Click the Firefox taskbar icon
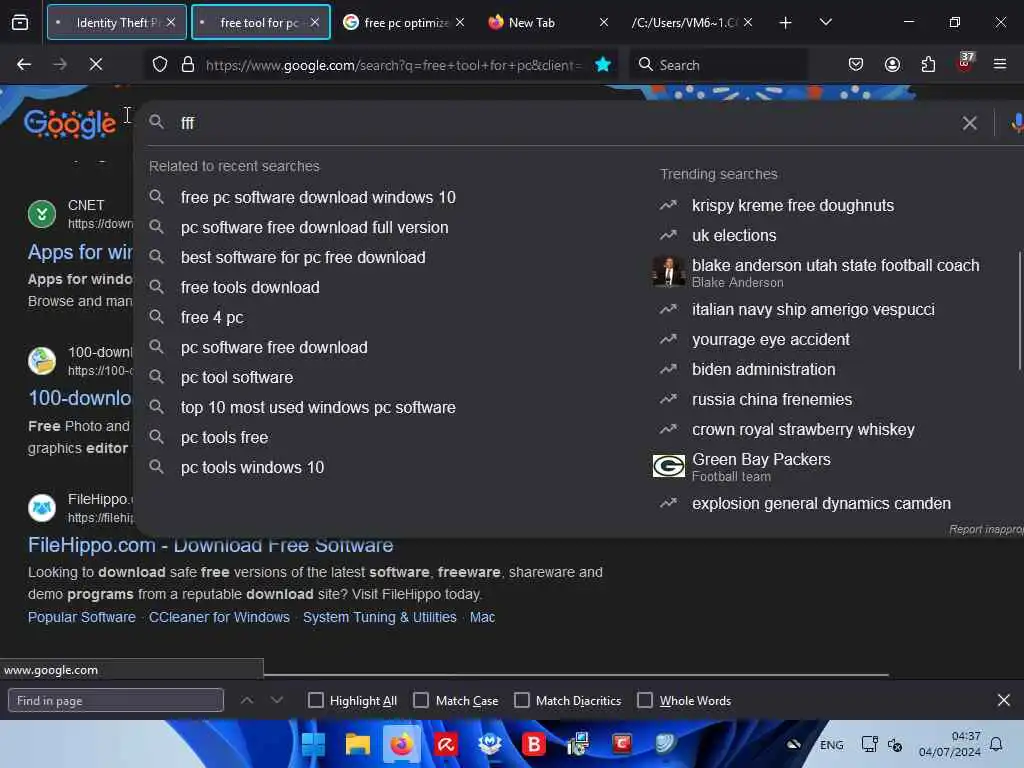1024x768 pixels. click(x=401, y=744)
